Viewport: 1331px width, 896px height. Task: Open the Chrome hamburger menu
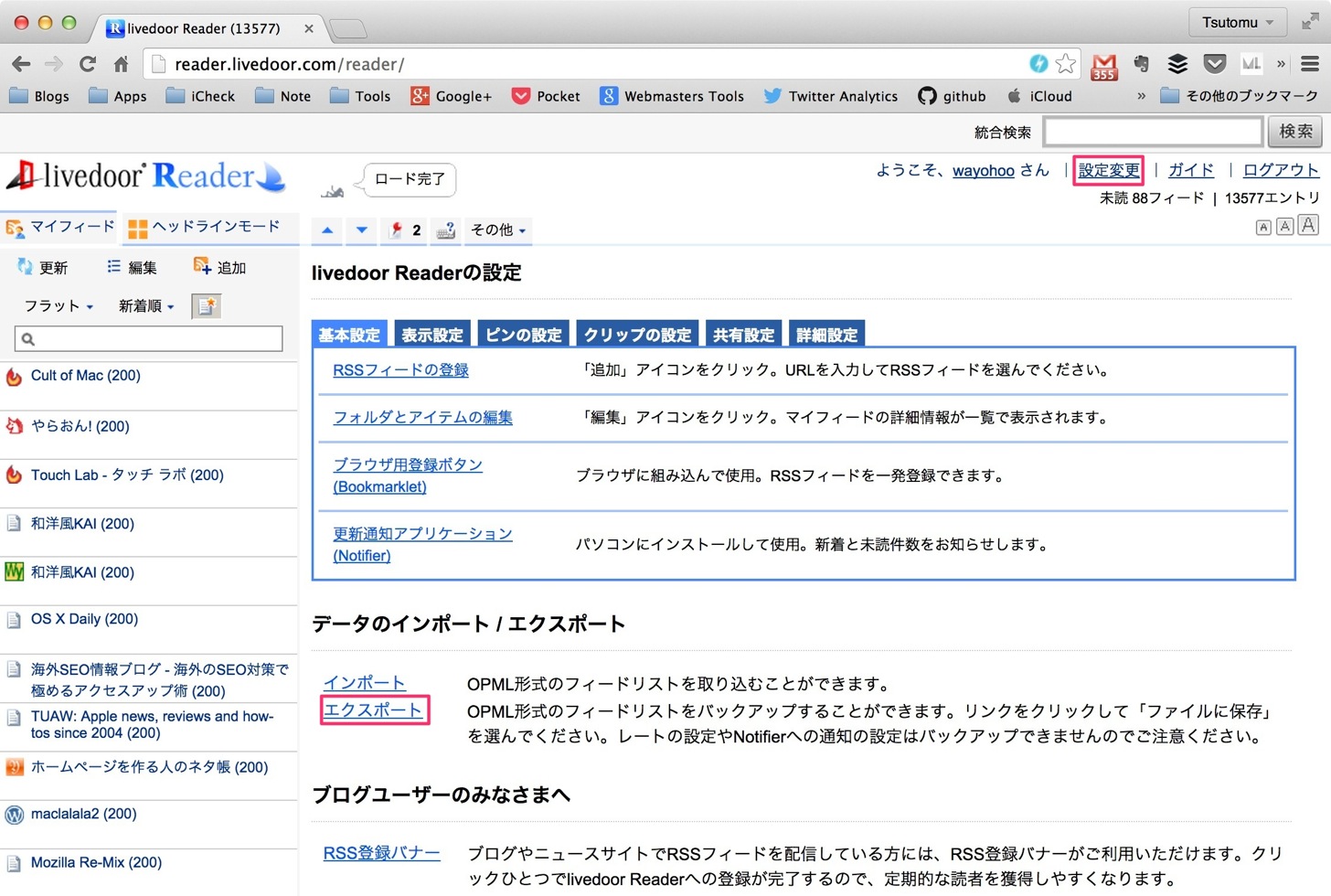(x=1310, y=63)
